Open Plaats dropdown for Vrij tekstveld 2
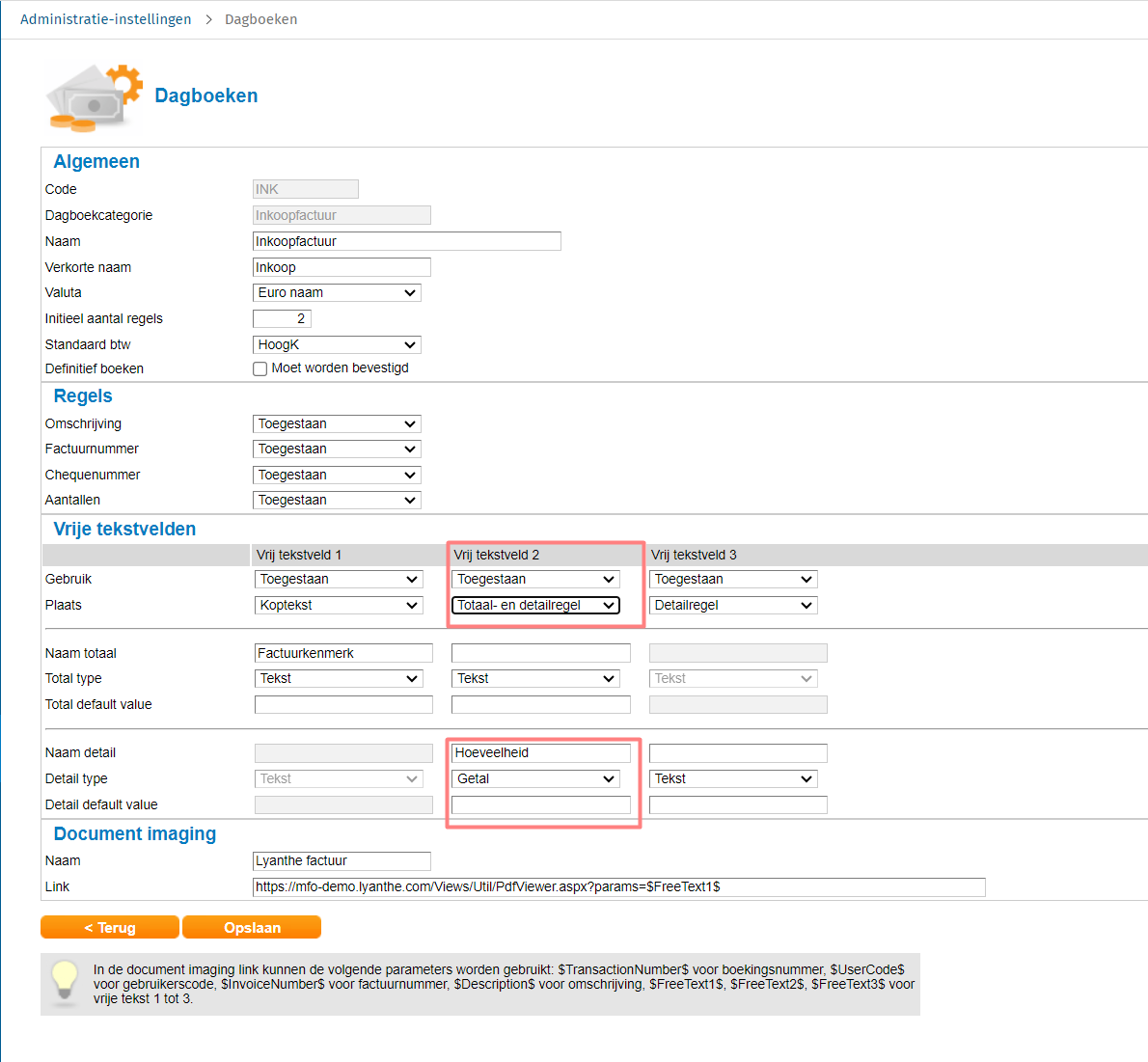Screen dimensions: 1148x1062 coord(535,606)
